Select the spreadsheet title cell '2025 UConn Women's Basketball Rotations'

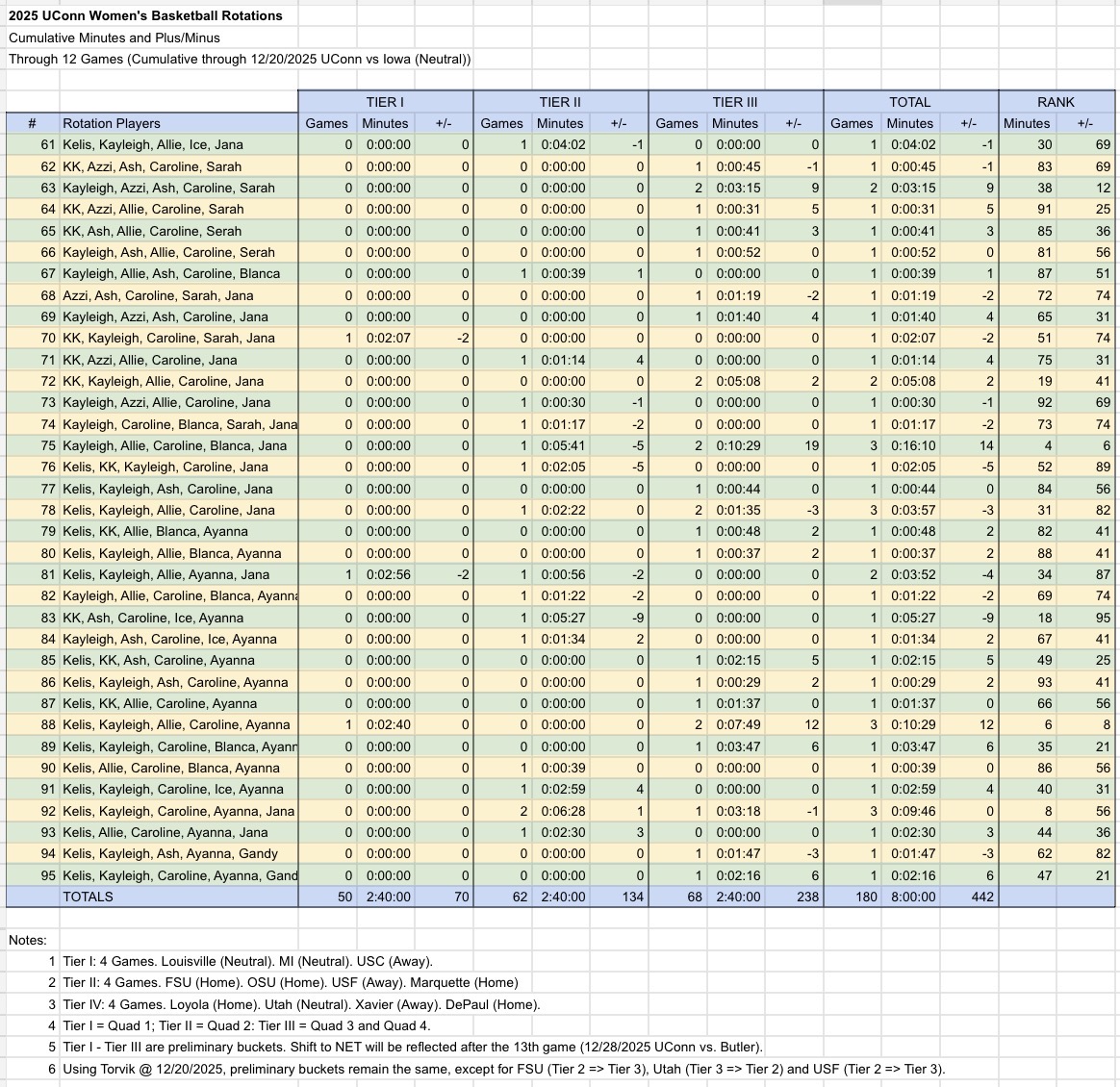(x=146, y=15)
